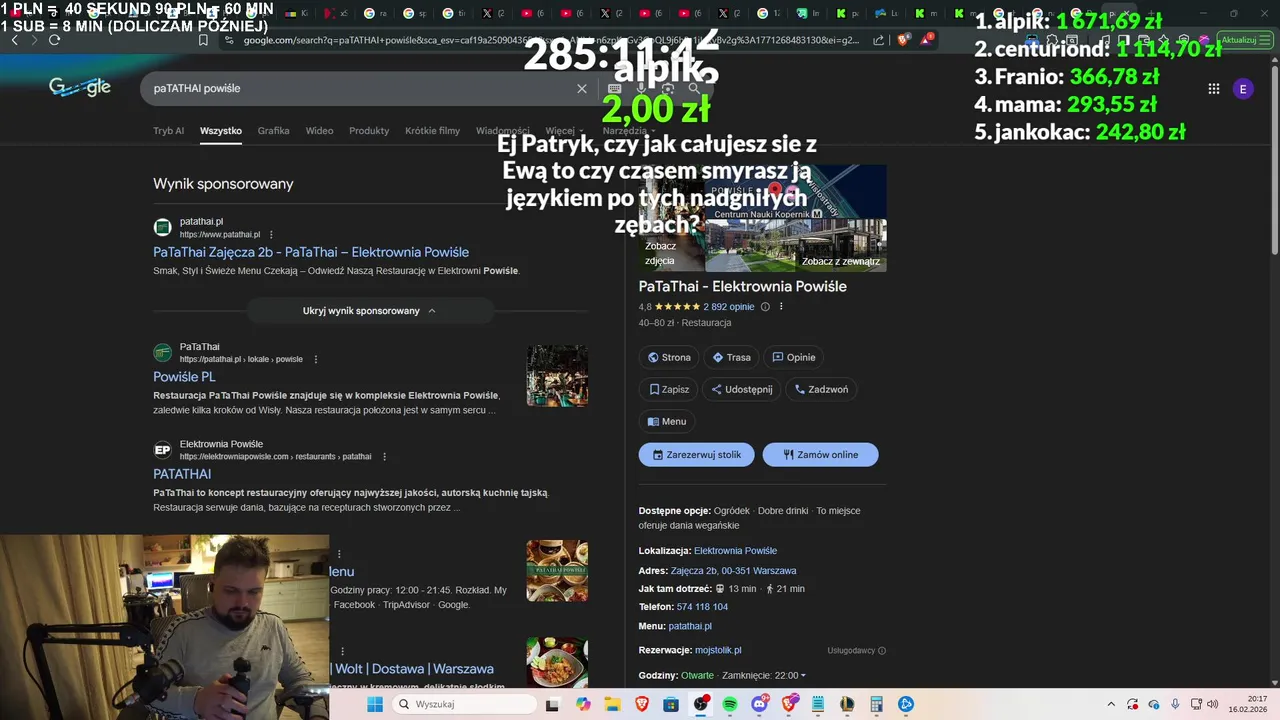Open the Opinie reviews button
1280x720 pixels.
[794, 357]
